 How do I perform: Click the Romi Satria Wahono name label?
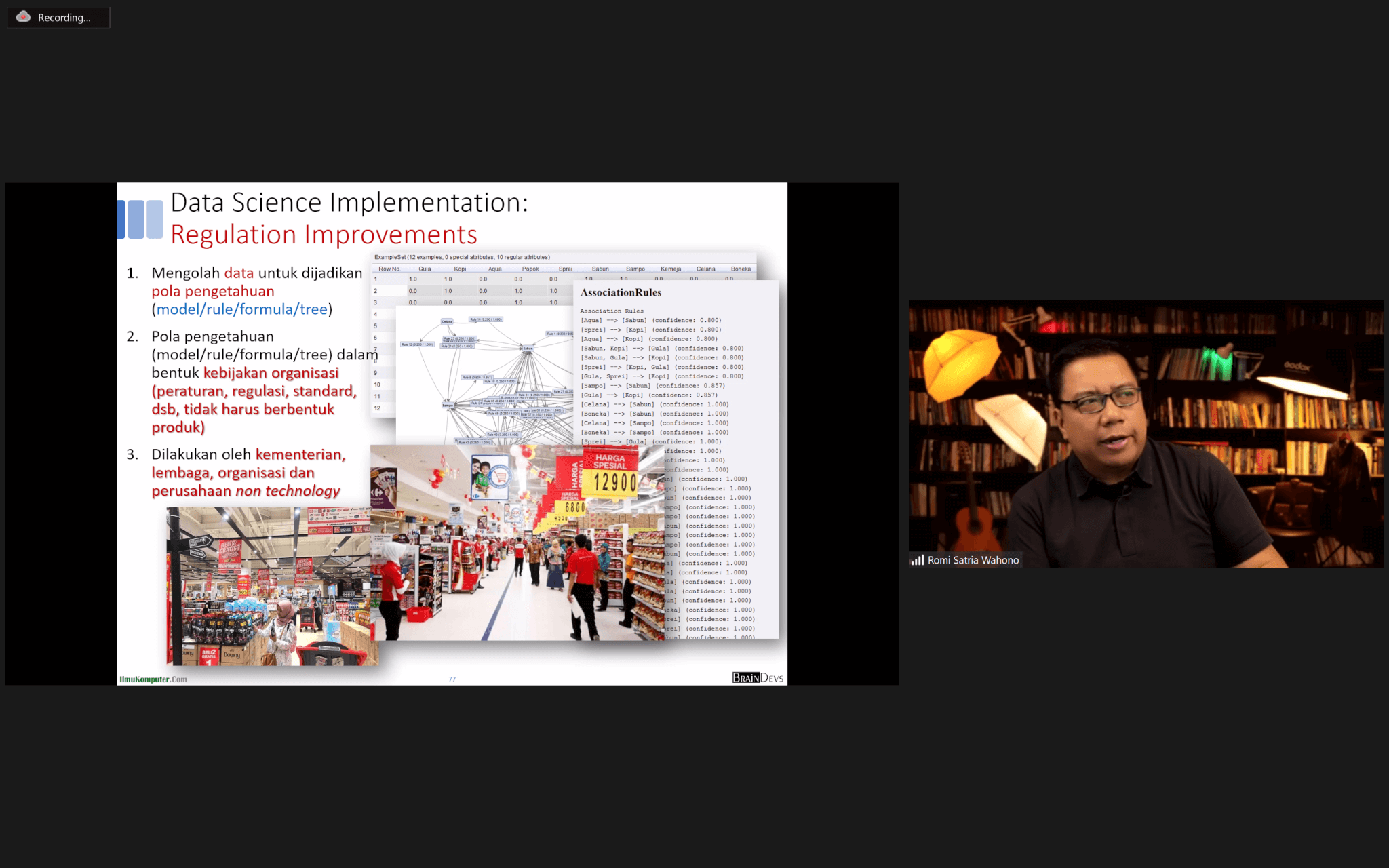tap(973, 560)
